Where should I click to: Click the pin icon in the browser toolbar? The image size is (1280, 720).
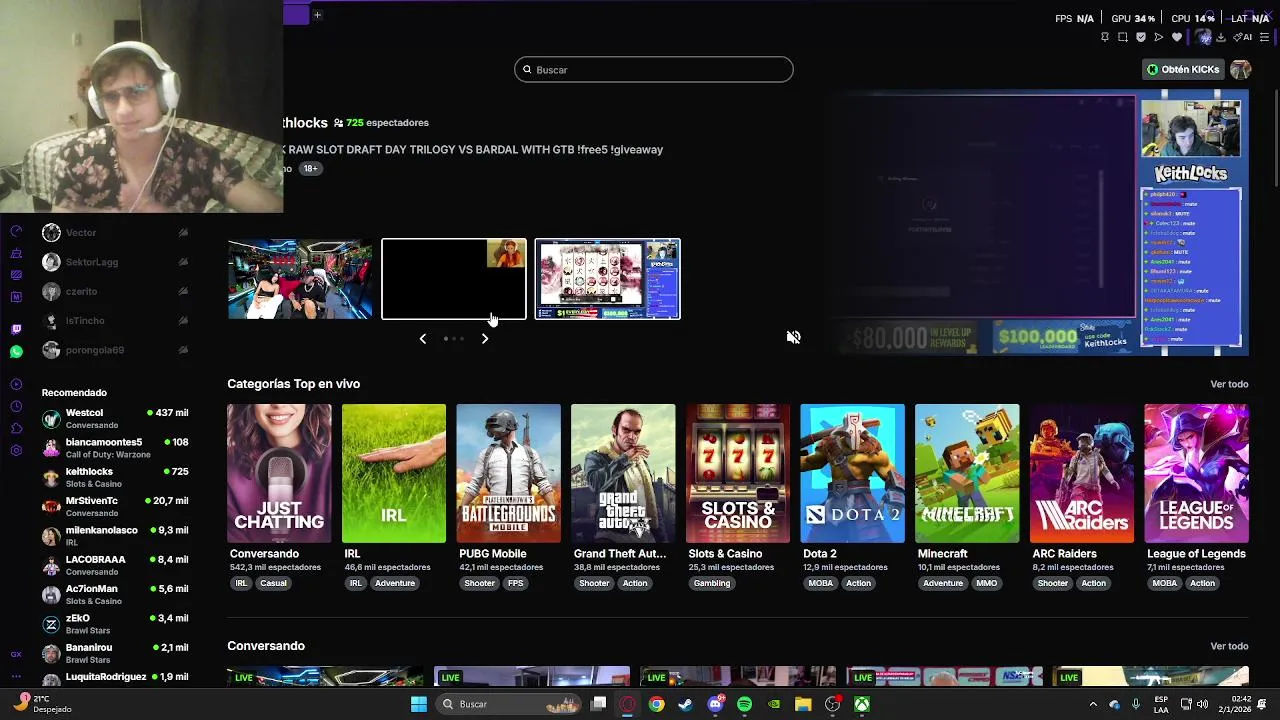click(1104, 37)
